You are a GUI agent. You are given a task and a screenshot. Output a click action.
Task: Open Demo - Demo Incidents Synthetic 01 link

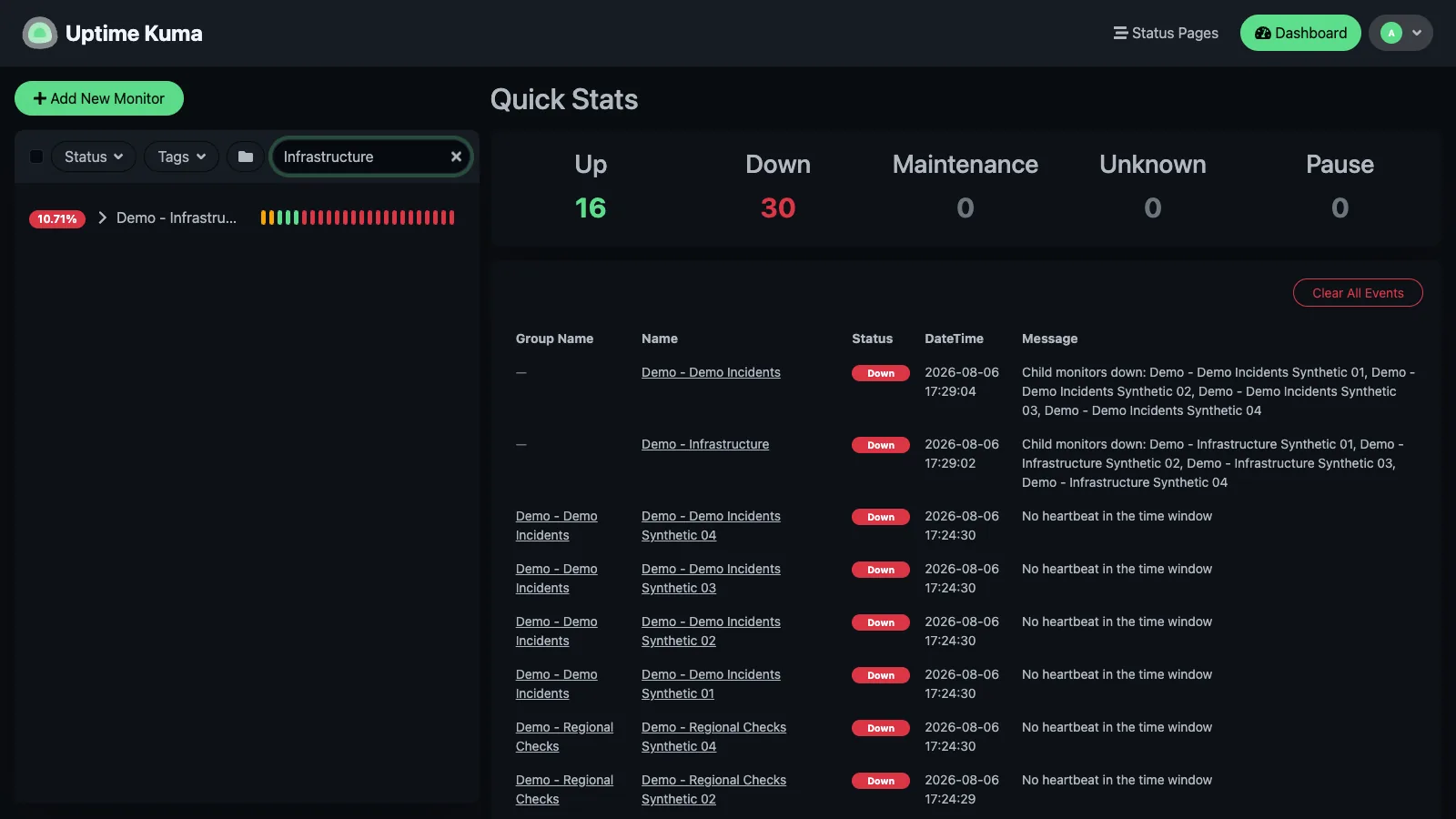(711, 684)
